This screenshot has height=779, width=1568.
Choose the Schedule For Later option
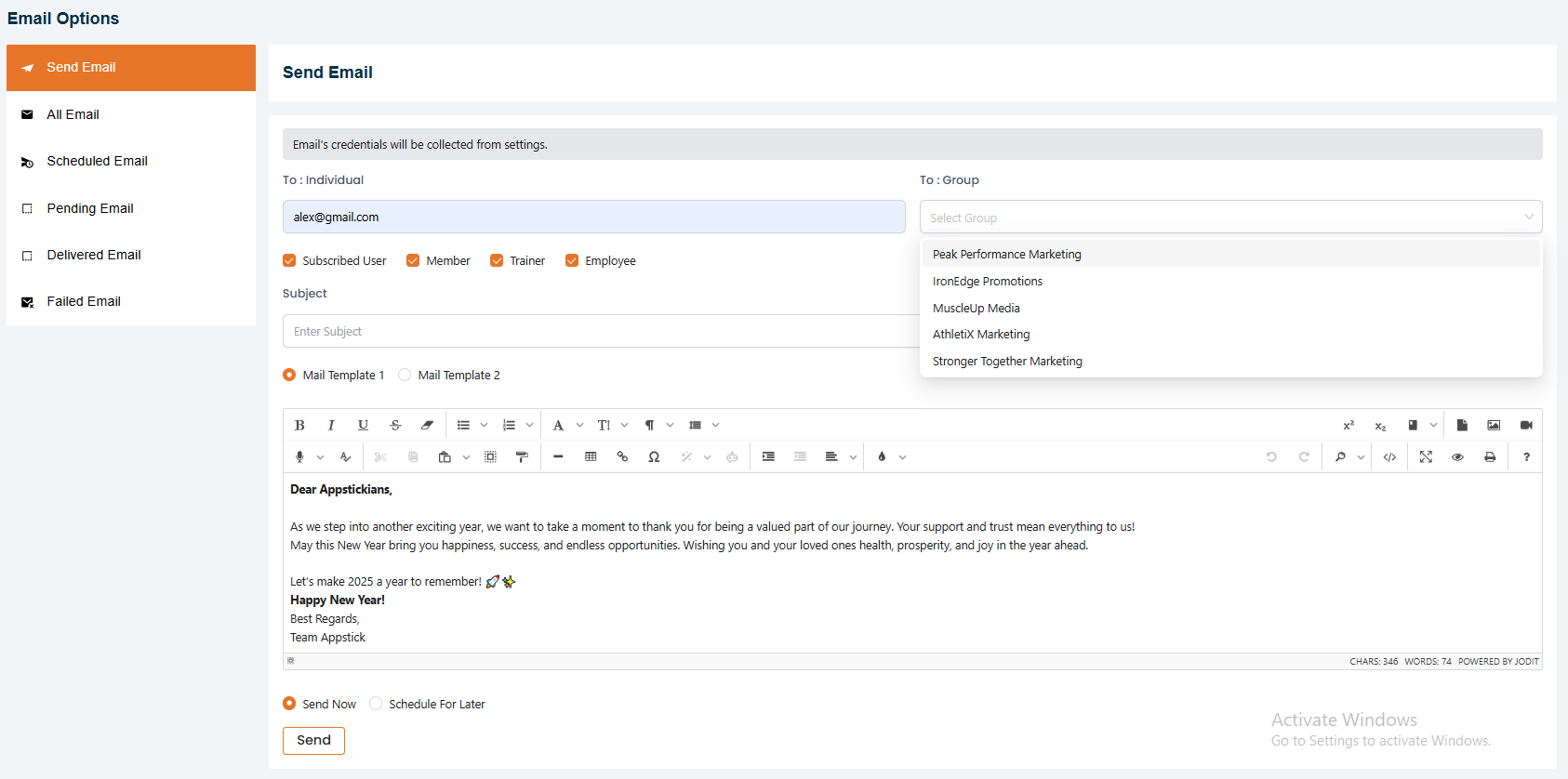pos(376,704)
